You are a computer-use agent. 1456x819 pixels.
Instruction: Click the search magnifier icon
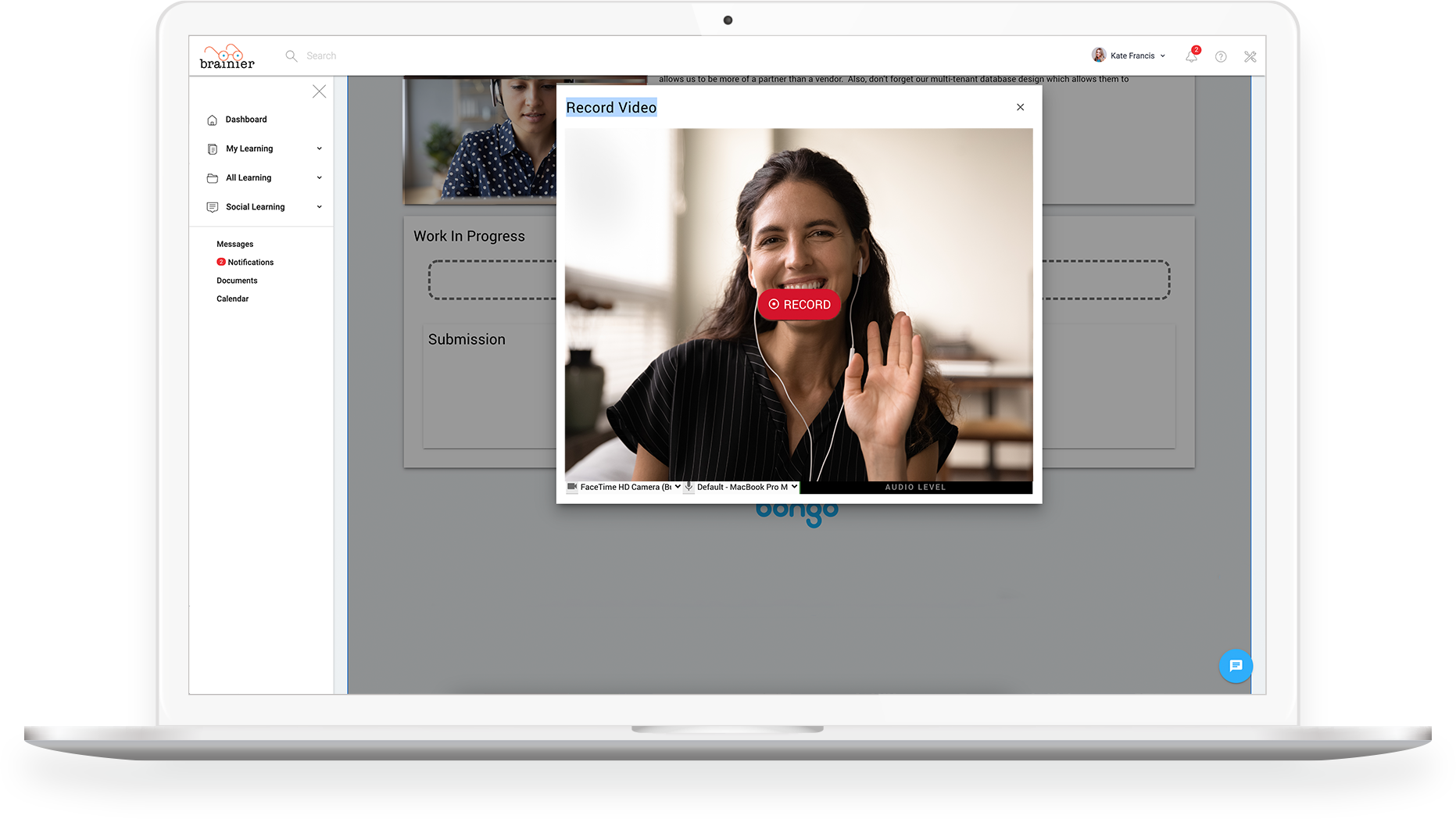tap(292, 55)
